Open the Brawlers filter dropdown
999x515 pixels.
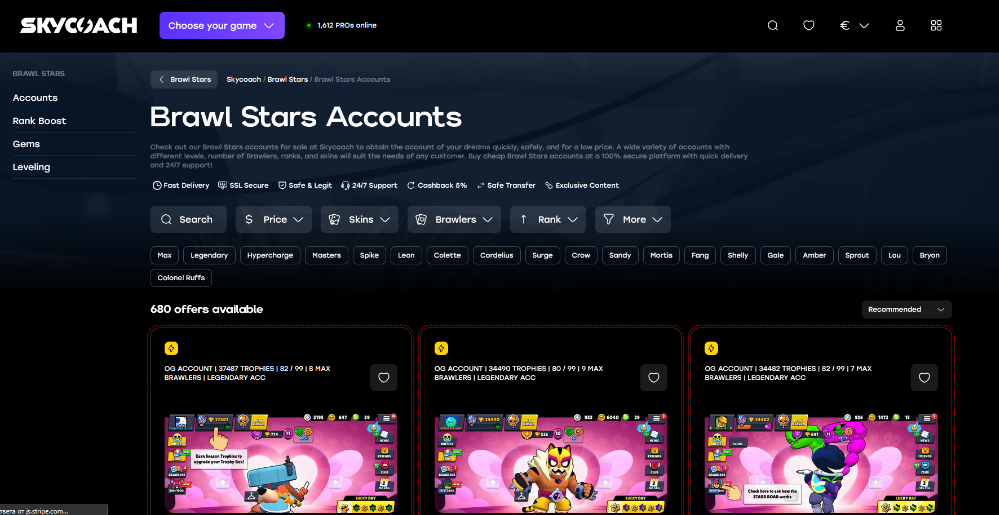[x=454, y=219]
